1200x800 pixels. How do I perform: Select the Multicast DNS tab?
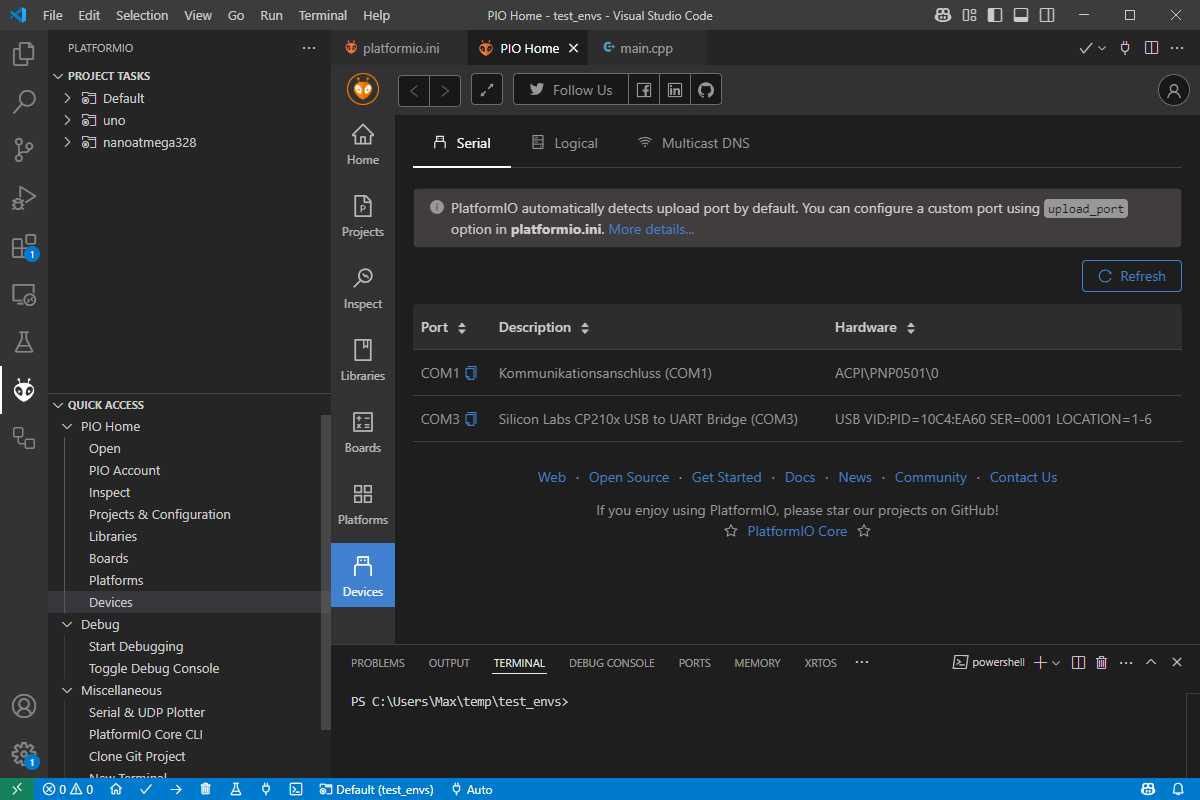point(693,143)
